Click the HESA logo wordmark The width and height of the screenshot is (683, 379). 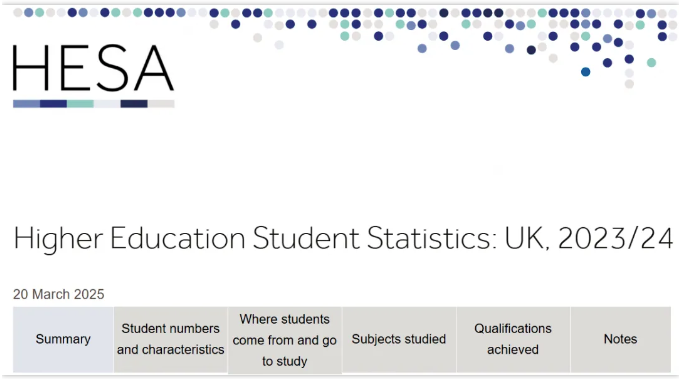point(93,68)
